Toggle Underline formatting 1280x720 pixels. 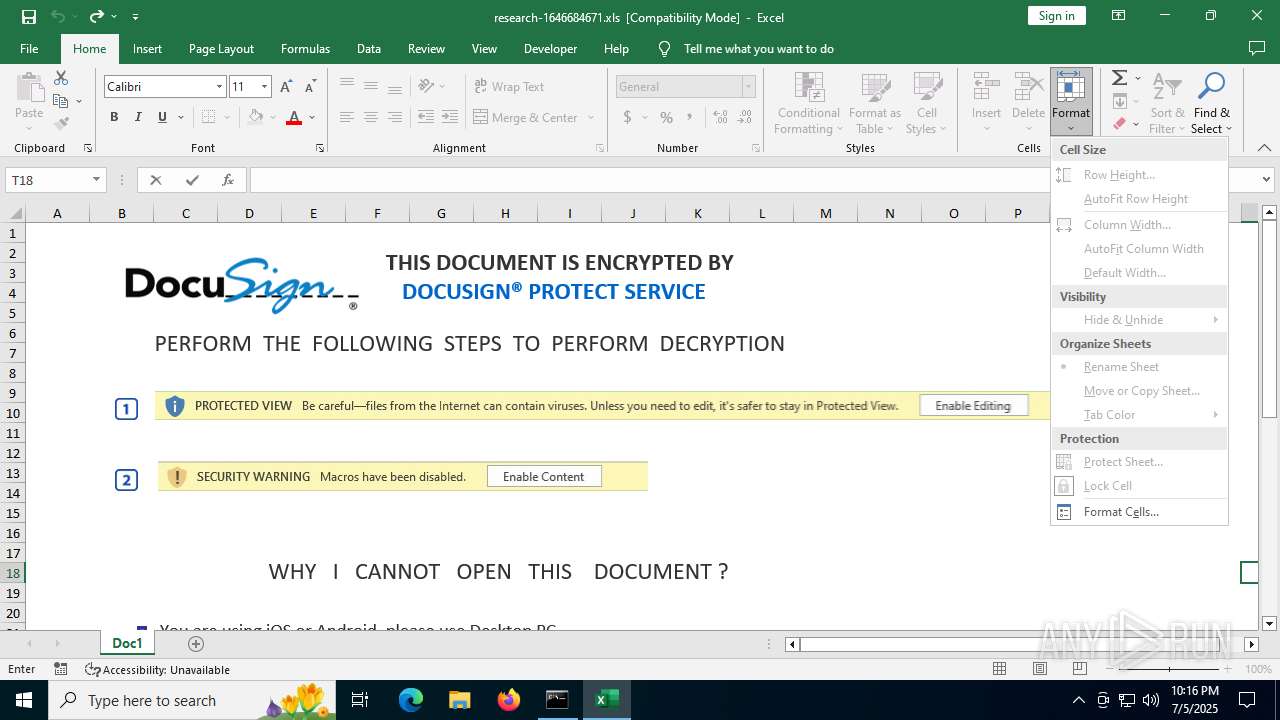pos(162,117)
